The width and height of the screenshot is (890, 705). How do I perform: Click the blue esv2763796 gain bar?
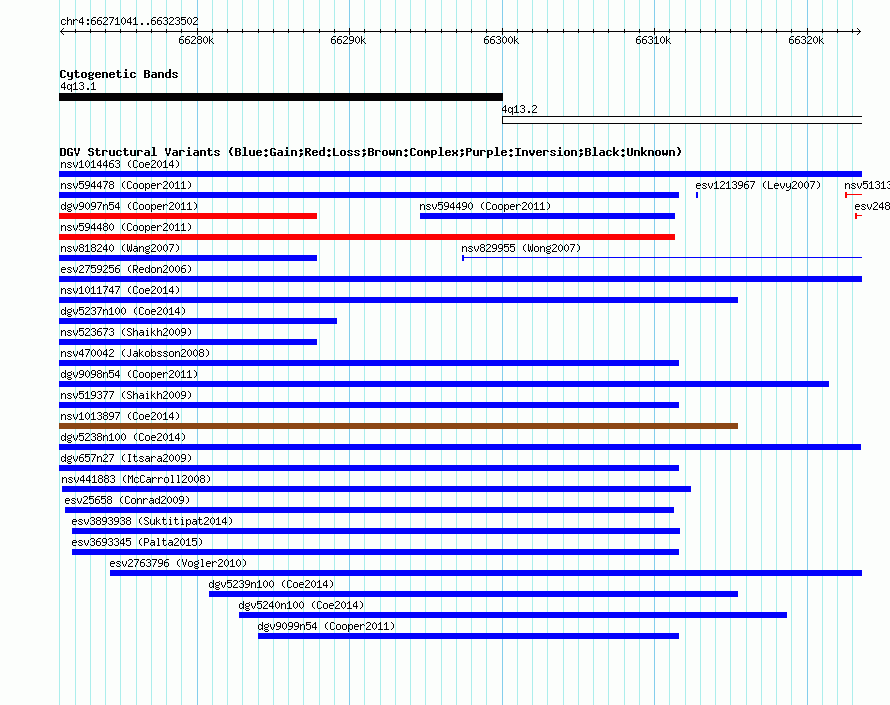[486, 573]
